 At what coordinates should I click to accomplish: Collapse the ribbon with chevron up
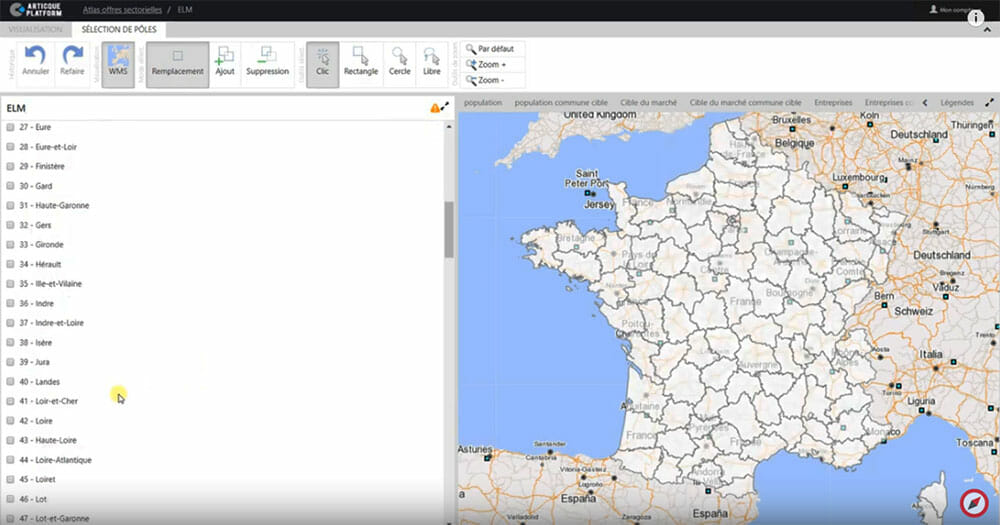pos(987,30)
